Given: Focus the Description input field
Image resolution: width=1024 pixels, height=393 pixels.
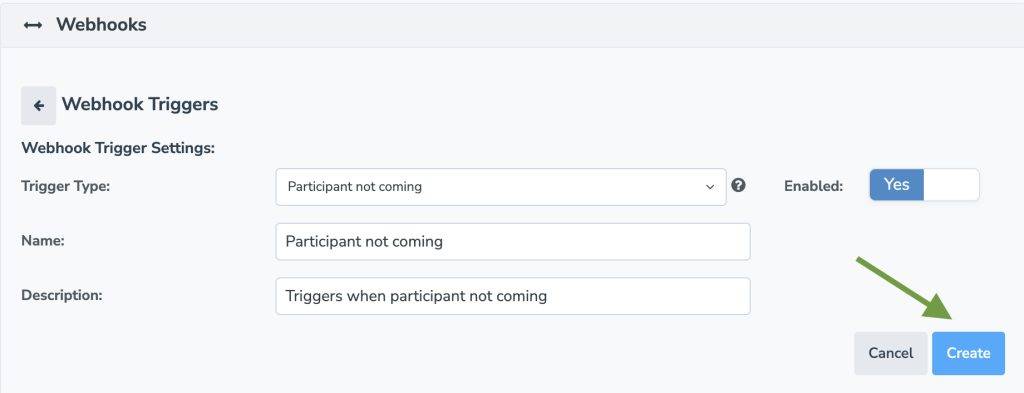Looking at the screenshot, I should pos(513,296).
